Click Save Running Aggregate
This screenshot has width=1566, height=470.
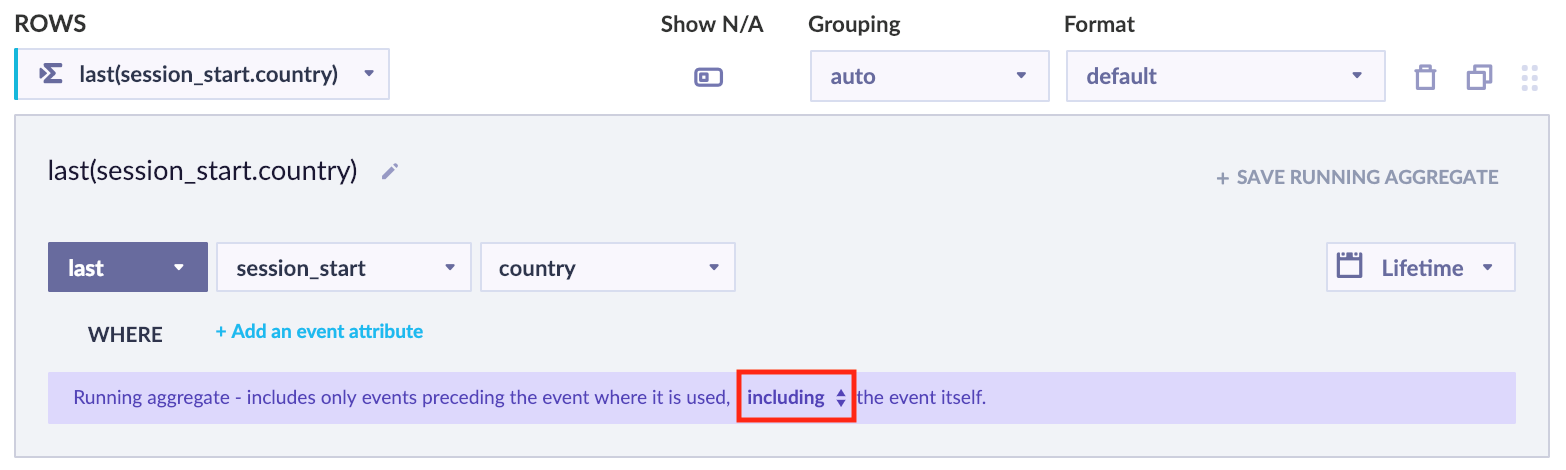click(1357, 178)
